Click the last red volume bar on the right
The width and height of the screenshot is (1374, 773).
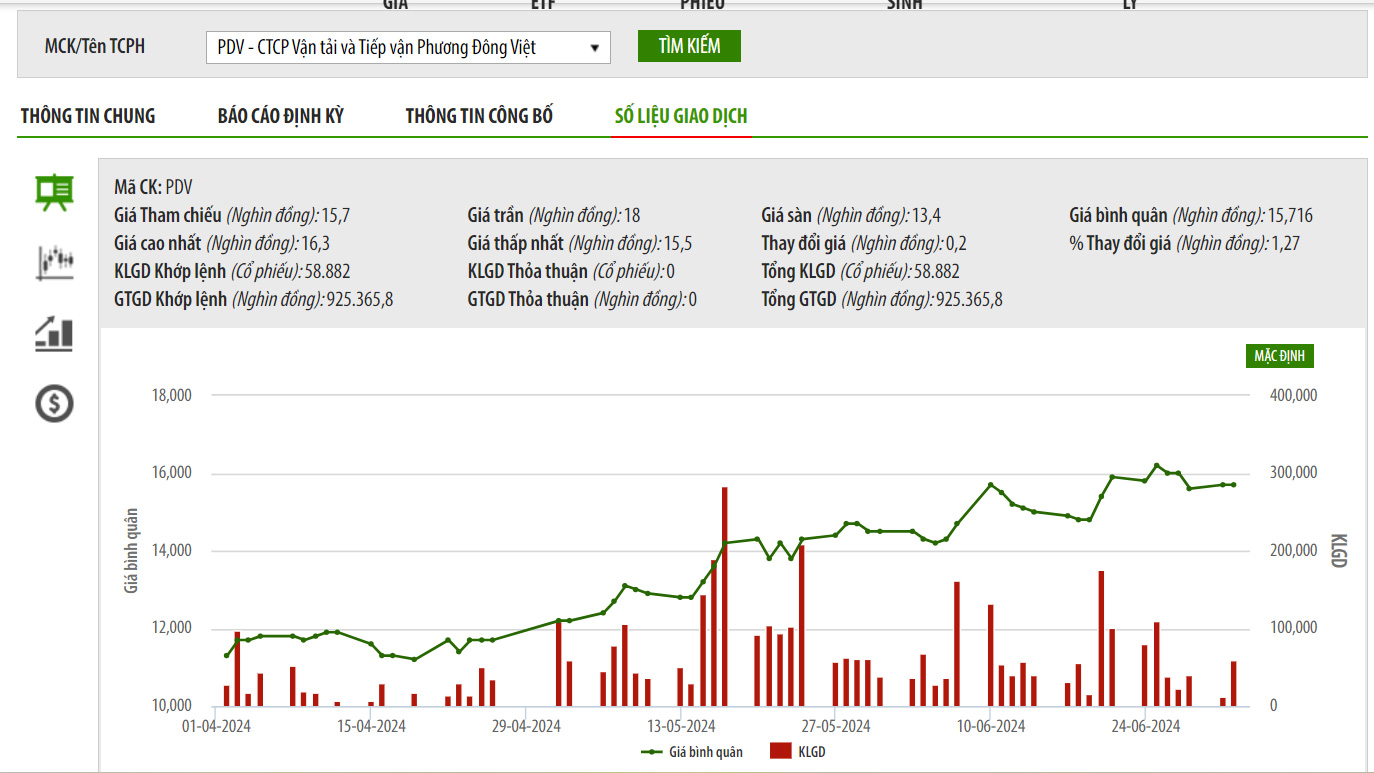(1233, 684)
